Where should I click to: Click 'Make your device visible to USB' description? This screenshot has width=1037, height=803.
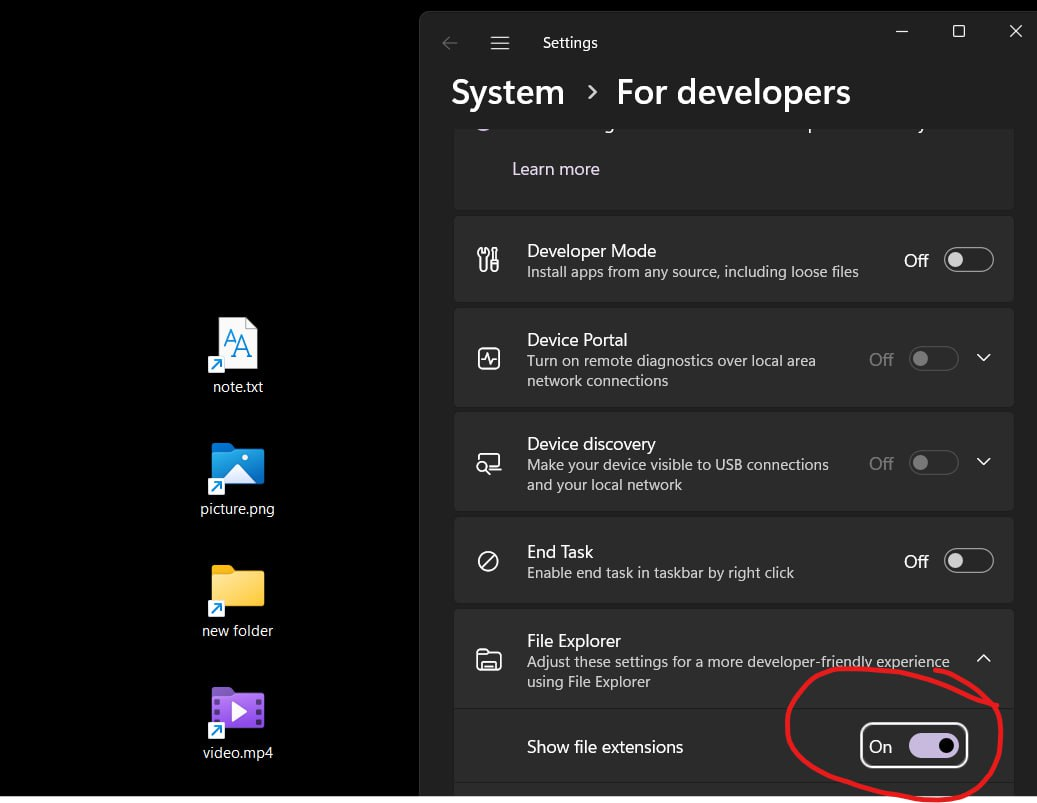677,474
